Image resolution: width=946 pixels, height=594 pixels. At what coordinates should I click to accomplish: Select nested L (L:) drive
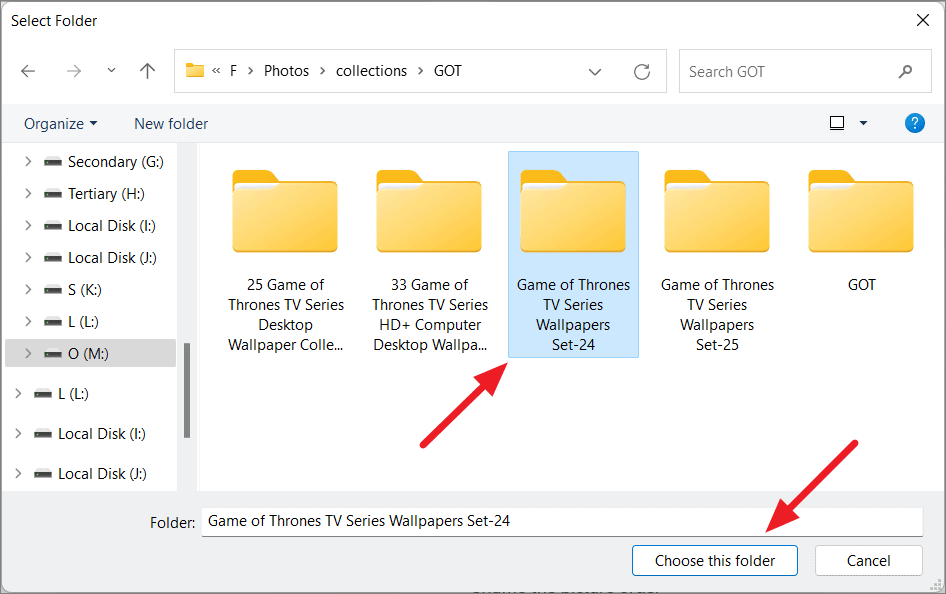click(83, 321)
